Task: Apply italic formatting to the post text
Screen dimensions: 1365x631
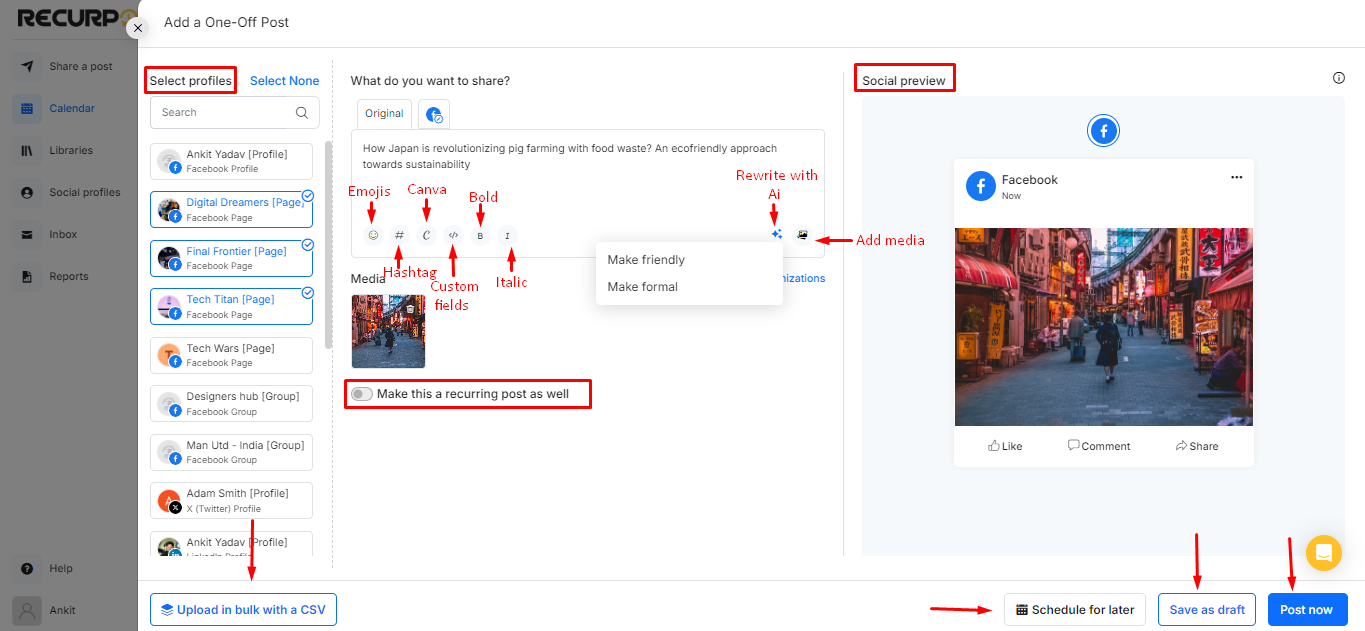Action: tap(507, 235)
